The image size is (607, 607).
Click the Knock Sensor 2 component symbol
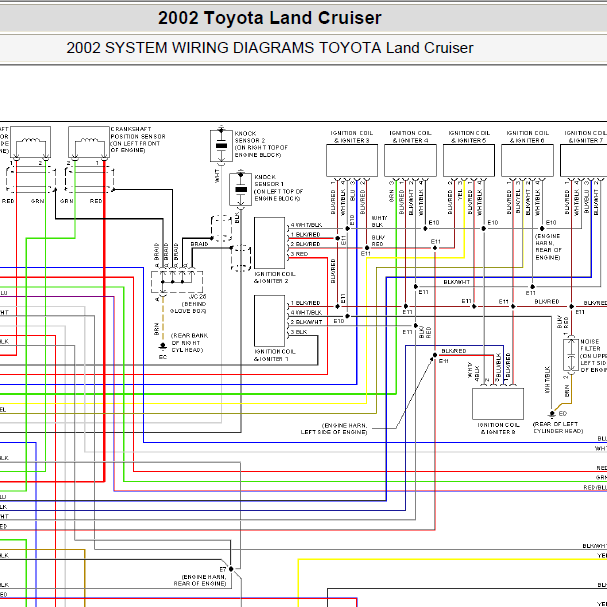221,146
